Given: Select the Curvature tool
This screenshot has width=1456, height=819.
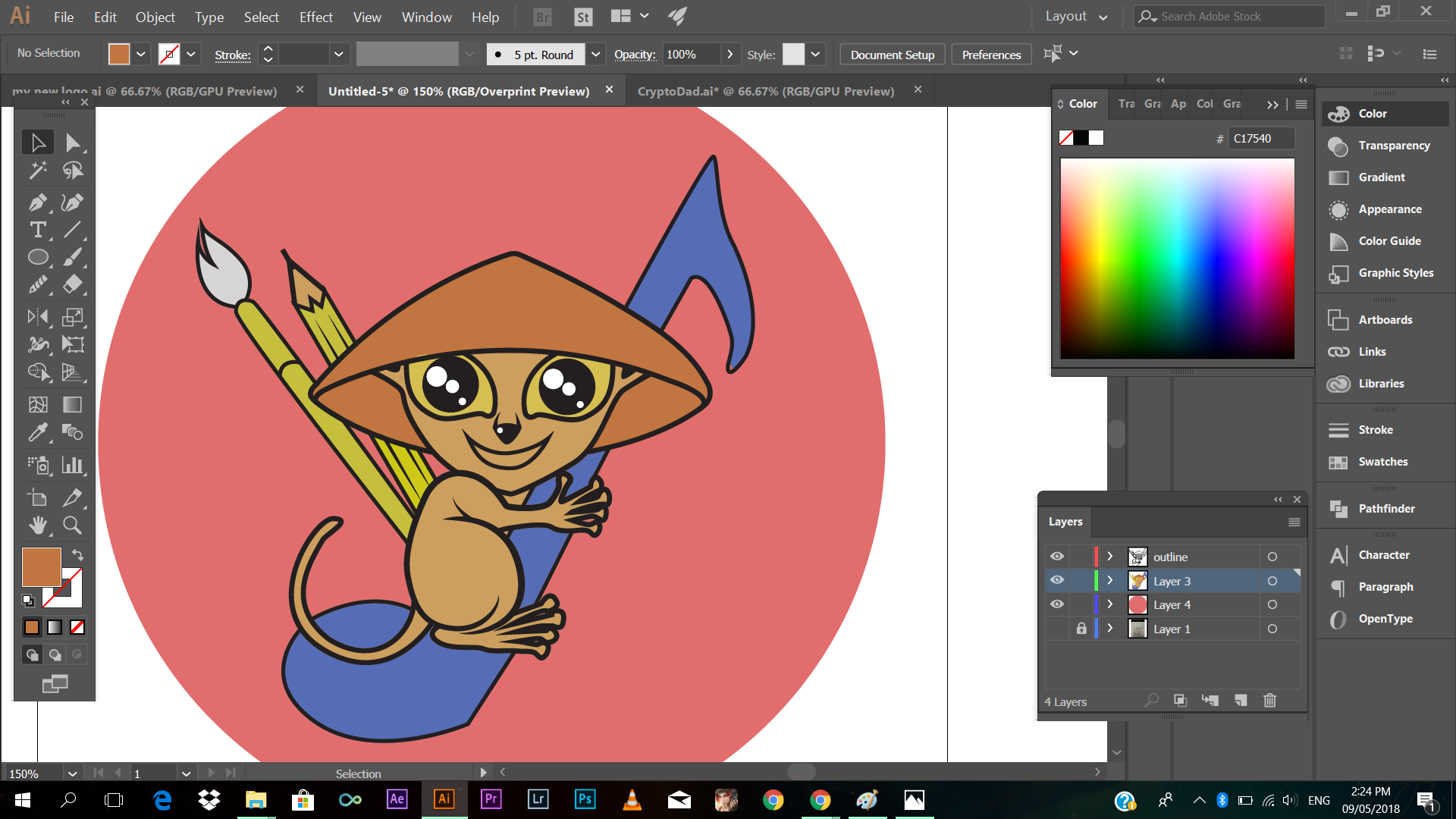Looking at the screenshot, I should 72,202.
